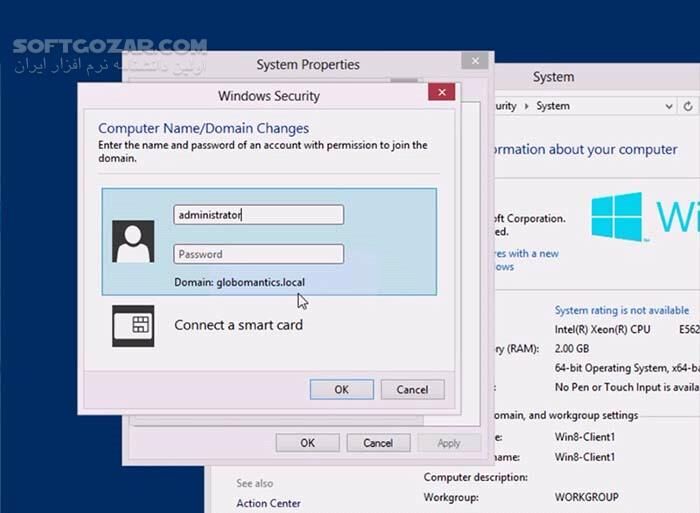Screen dimensions: 700x513
Task: Select the smart card reader icon
Action: (x=133, y=326)
